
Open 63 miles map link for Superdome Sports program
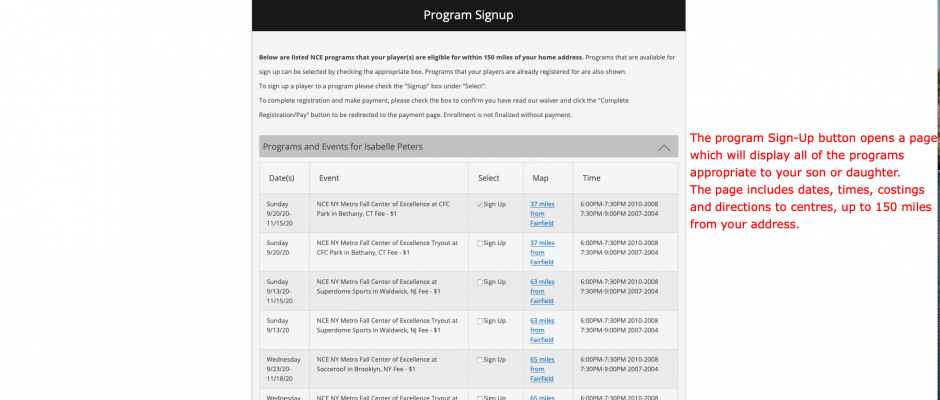pyautogui.click(x=542, y=291)
